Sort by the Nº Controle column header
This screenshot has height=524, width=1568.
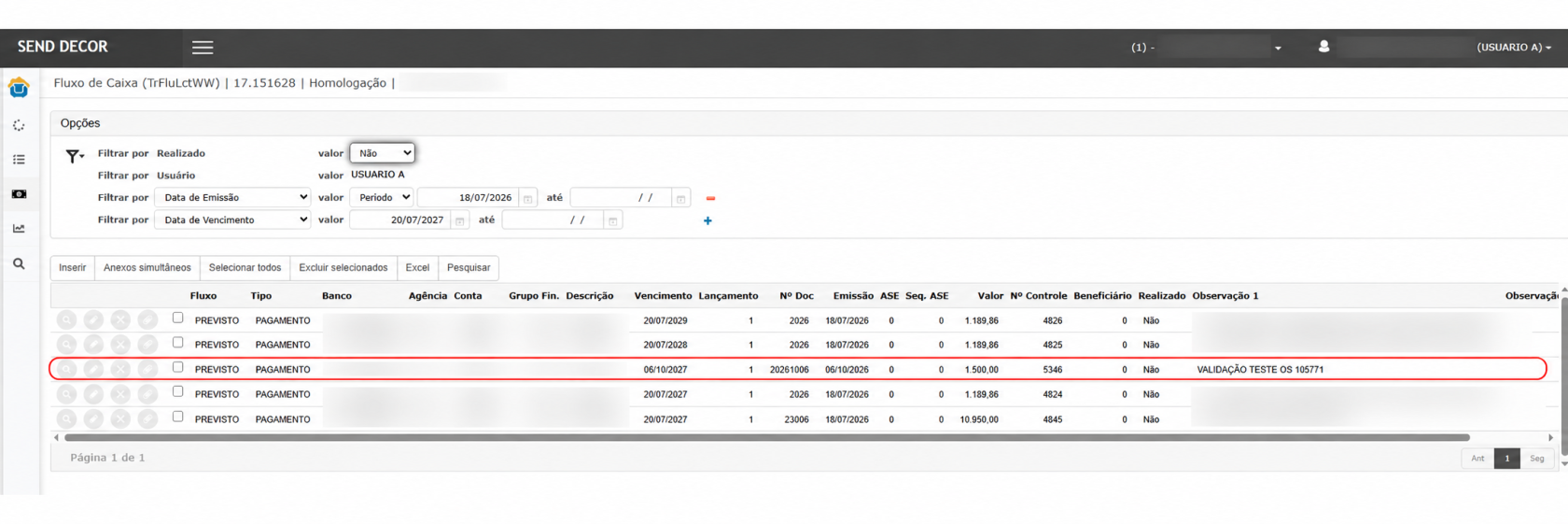[1039, 296]
